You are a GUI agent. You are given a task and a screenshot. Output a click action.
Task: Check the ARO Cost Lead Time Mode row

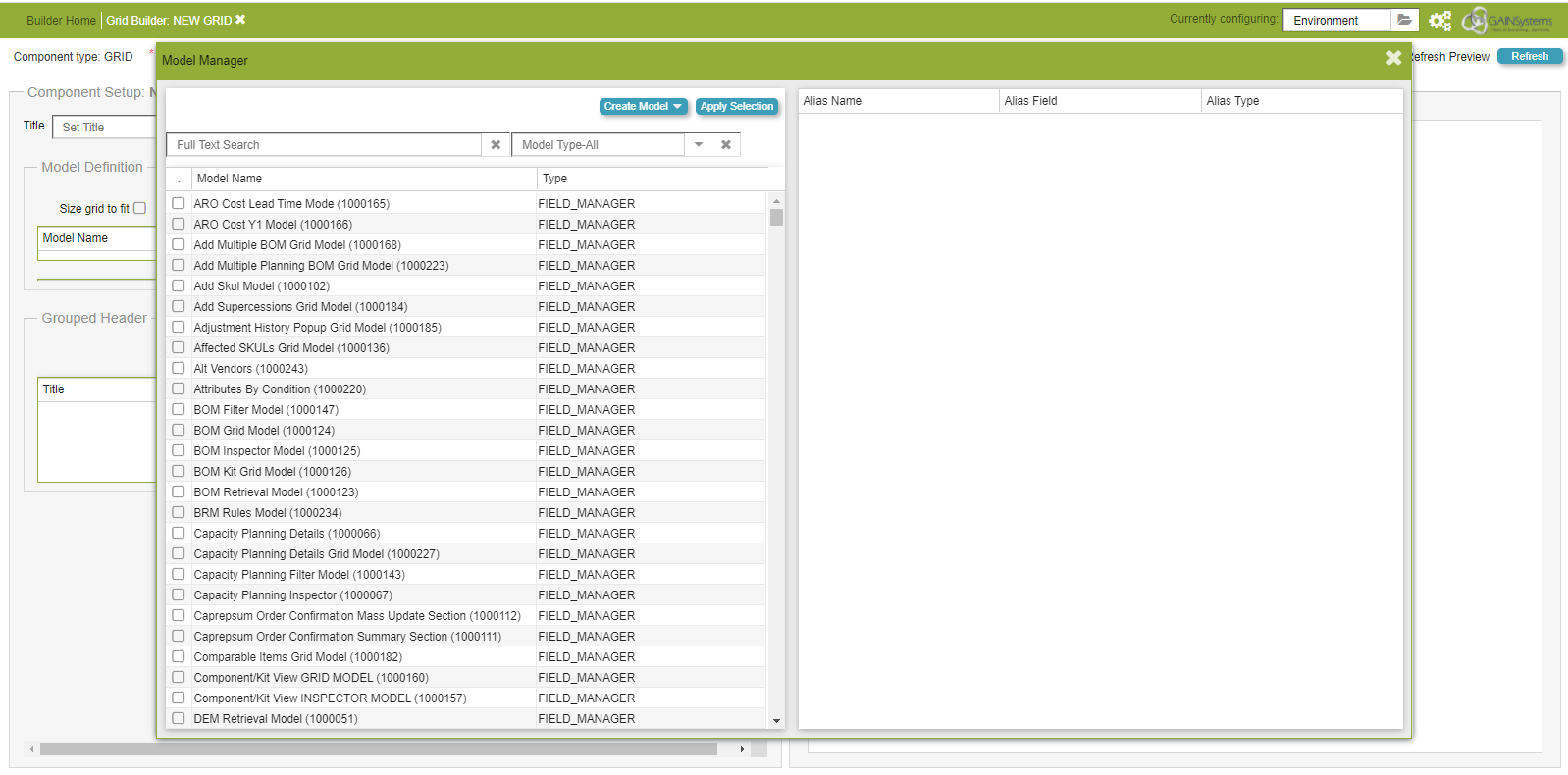pyautogui.click(x=179, y=204)
